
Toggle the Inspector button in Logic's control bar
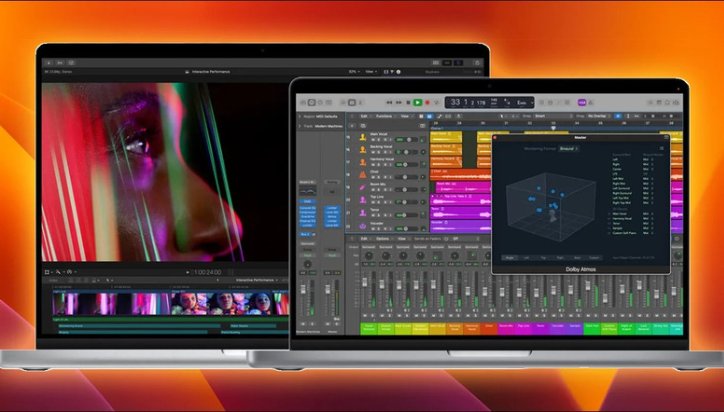point(312,103)
